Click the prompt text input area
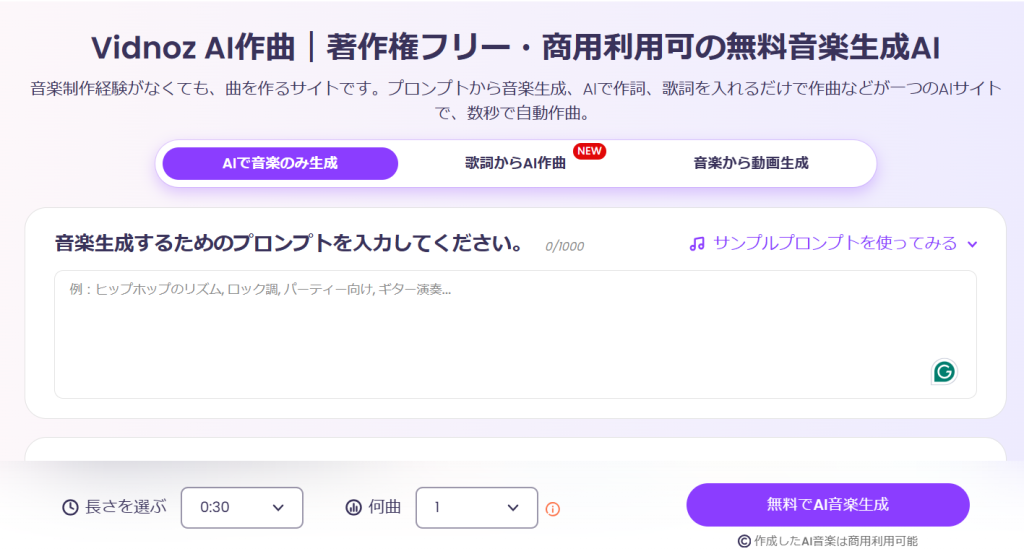 515,334
